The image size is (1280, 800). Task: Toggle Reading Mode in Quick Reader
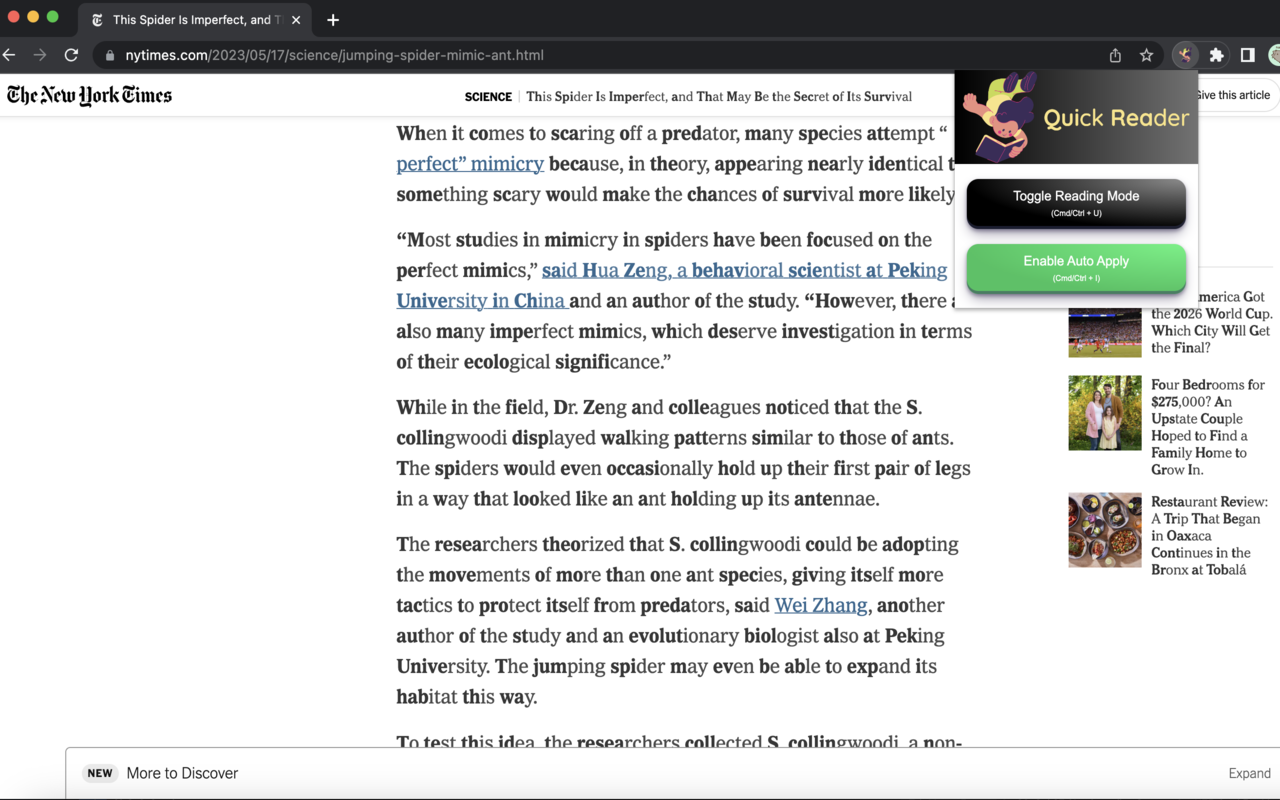(1076, 203)
